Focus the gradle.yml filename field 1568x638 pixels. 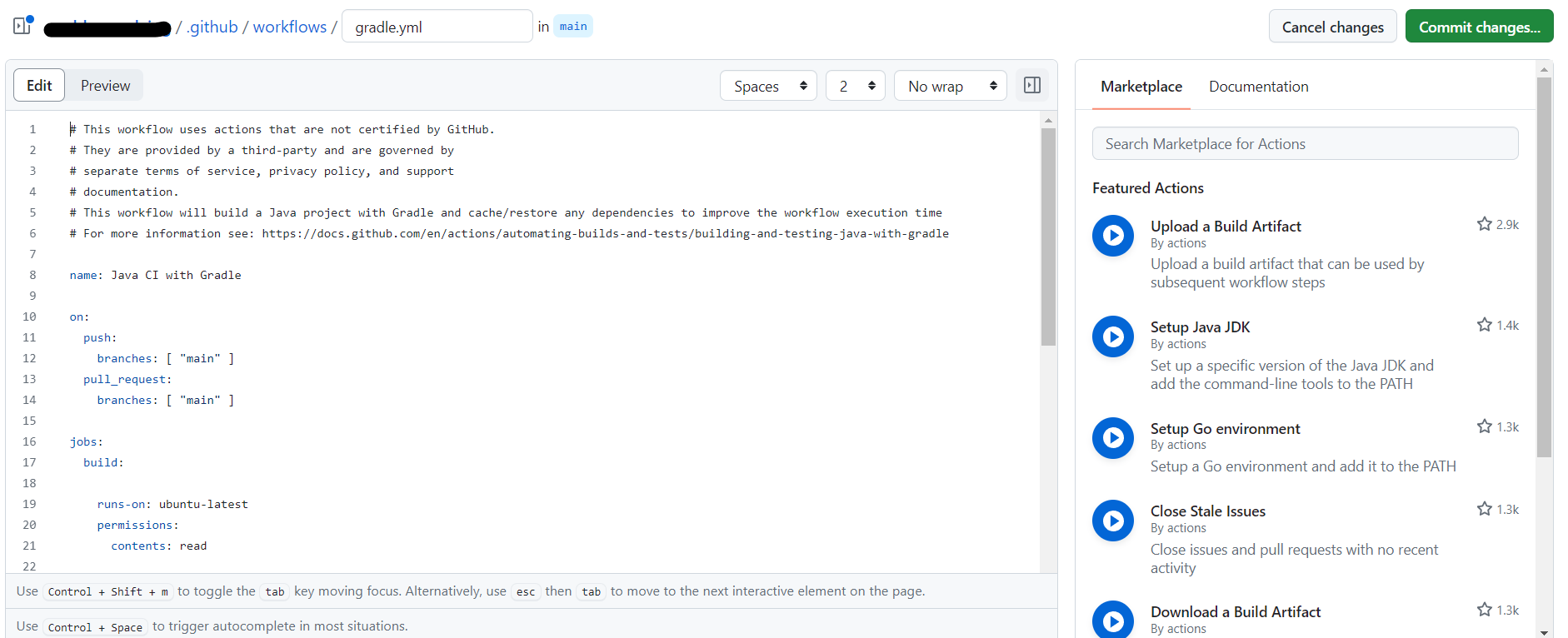coord(437,27)
